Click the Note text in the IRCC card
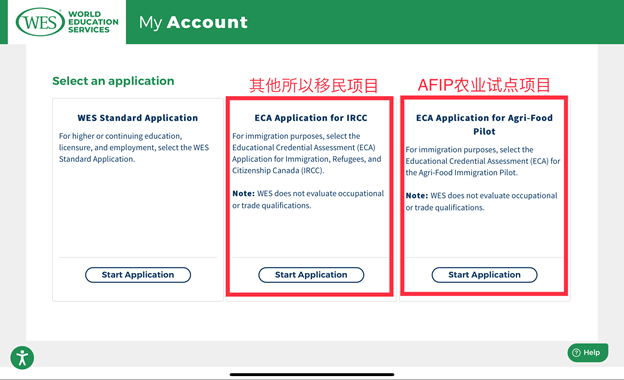The width and height of the screenshot is (624, 380). tap(308, 200)
